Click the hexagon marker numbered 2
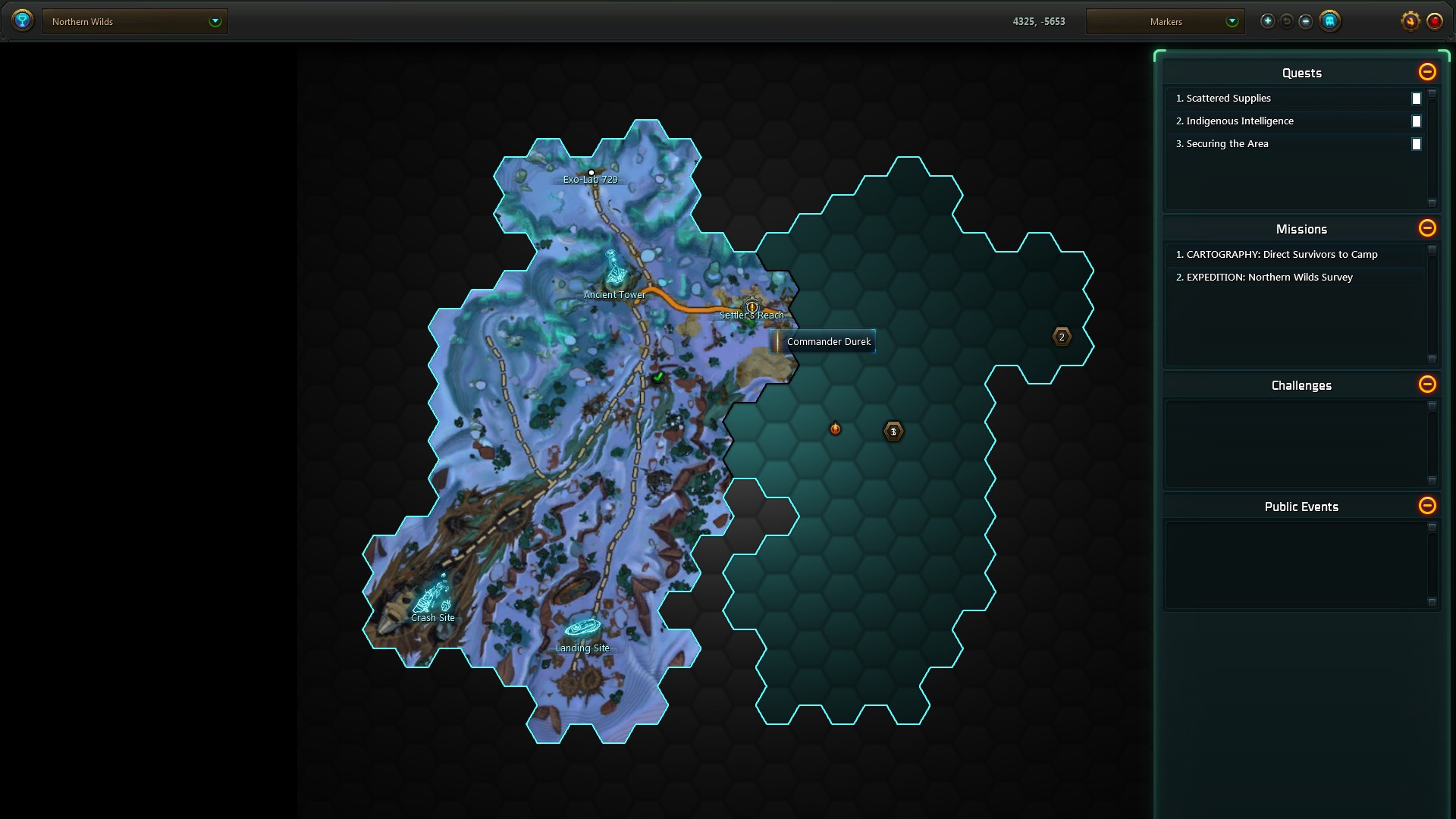 1062,337
